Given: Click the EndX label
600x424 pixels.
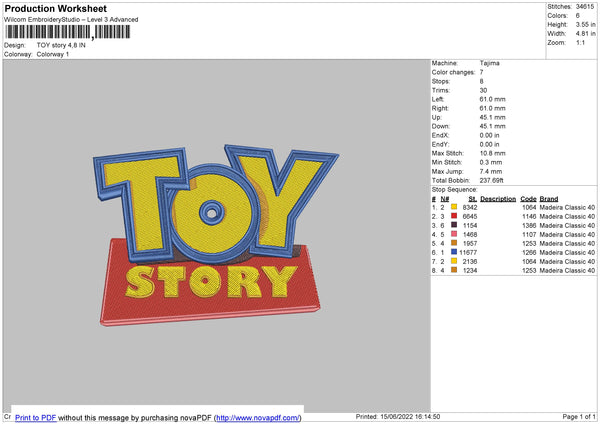Looking at the screenshot, I should pos(440,135).
